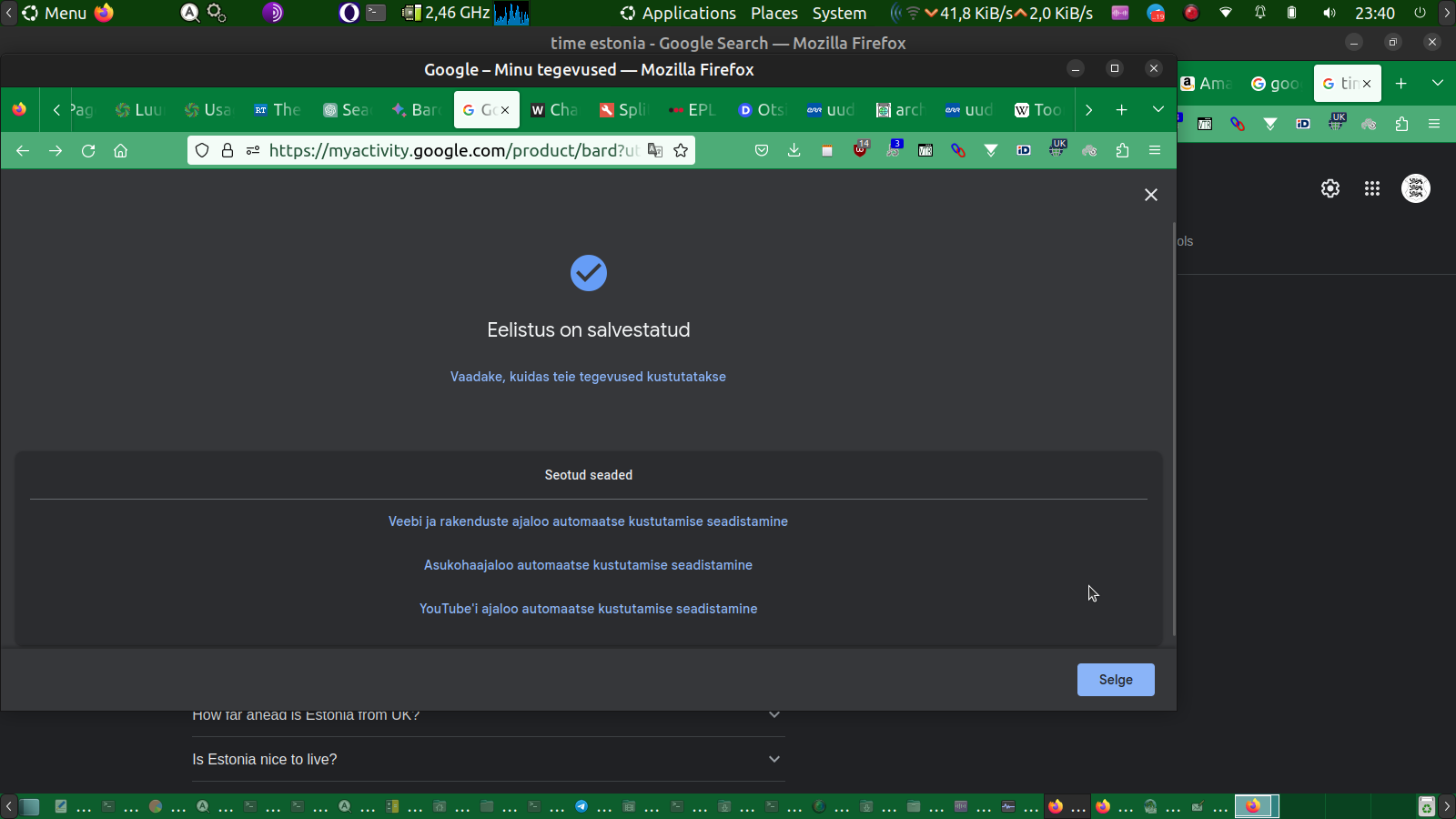Open the Extensions puzzle-piece menu in front window
1456x819 pixels.
pos(1122,151)
